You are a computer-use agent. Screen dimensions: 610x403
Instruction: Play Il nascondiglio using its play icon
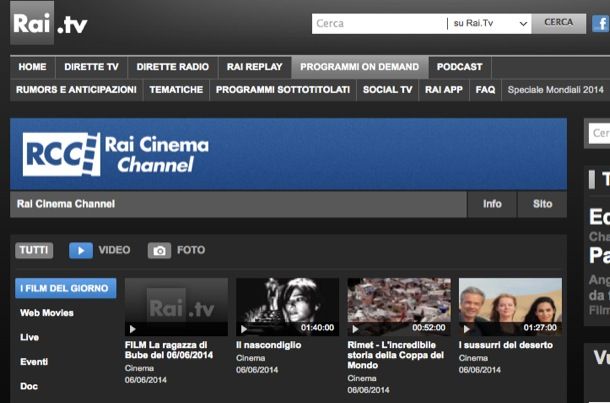[x=244, y=328]
